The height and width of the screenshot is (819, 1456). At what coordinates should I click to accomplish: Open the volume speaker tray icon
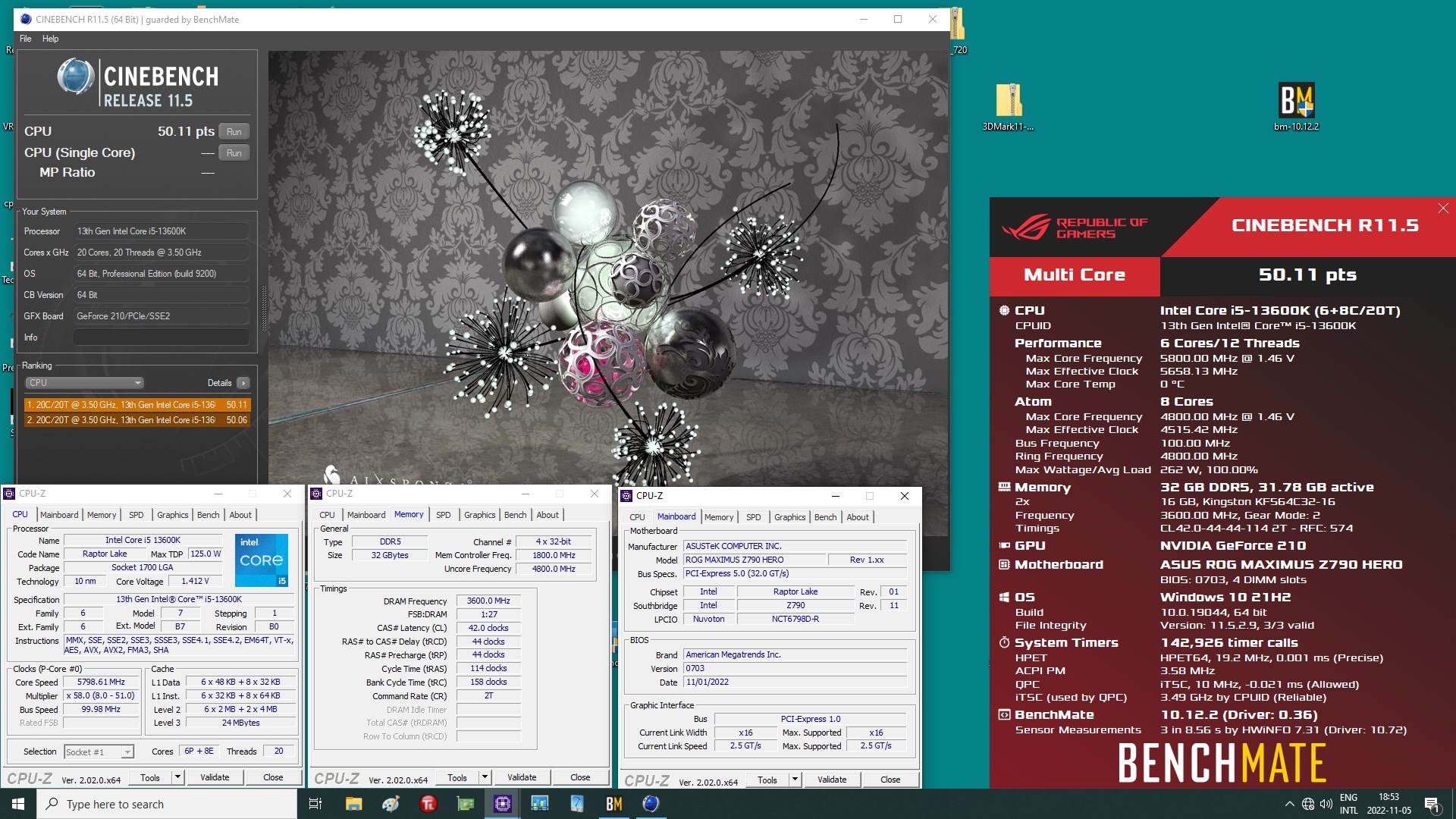point(1326,804)
